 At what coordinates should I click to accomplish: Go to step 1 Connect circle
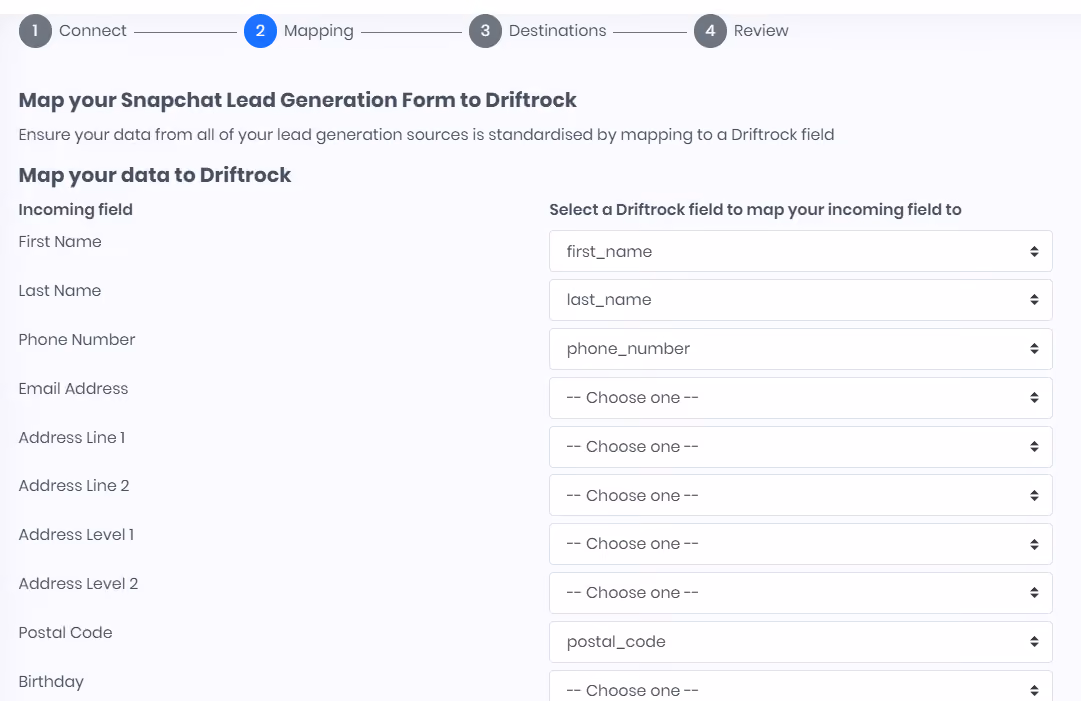(35, 31)
